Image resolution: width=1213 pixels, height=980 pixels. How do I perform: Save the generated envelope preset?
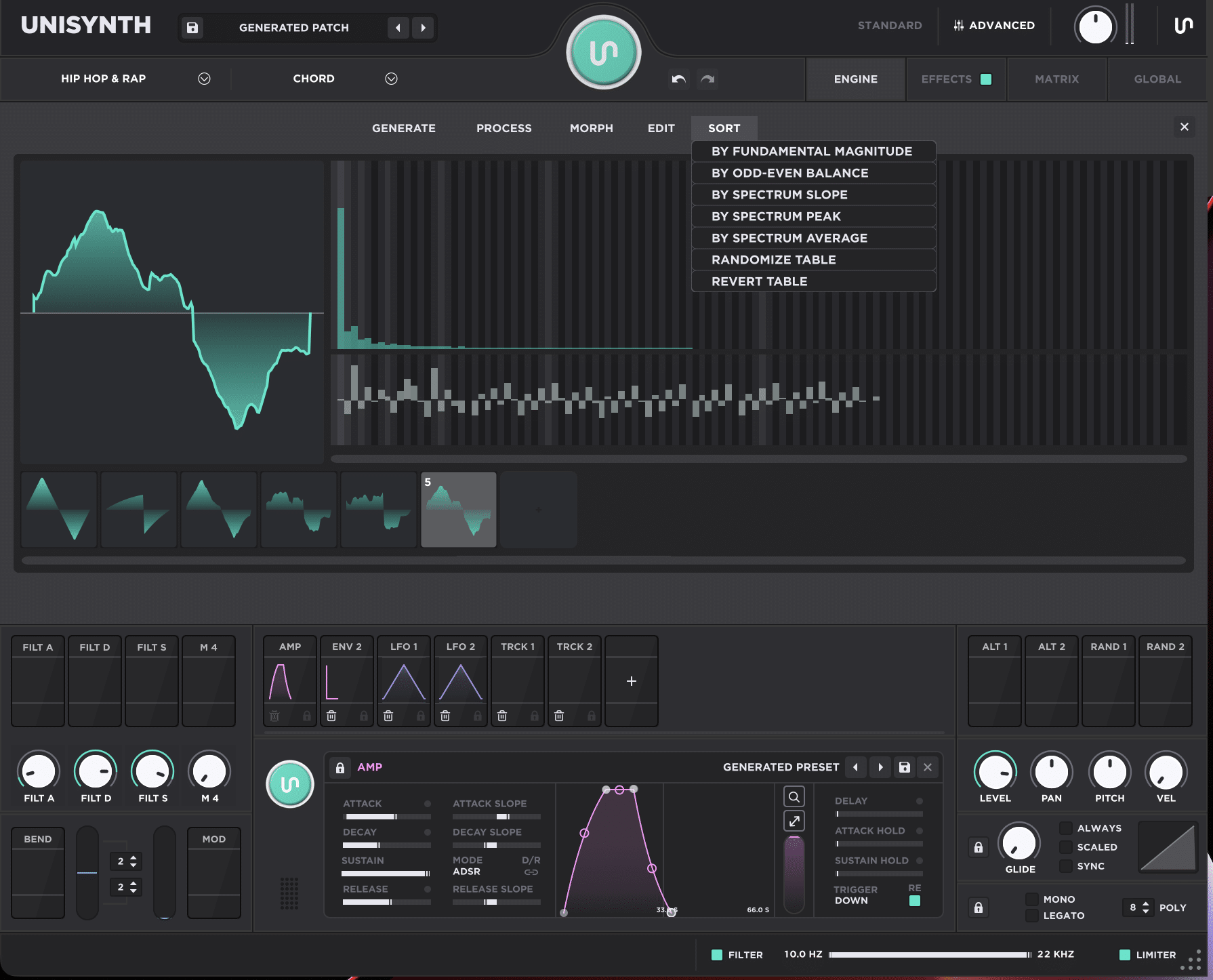tap(904, 767)
